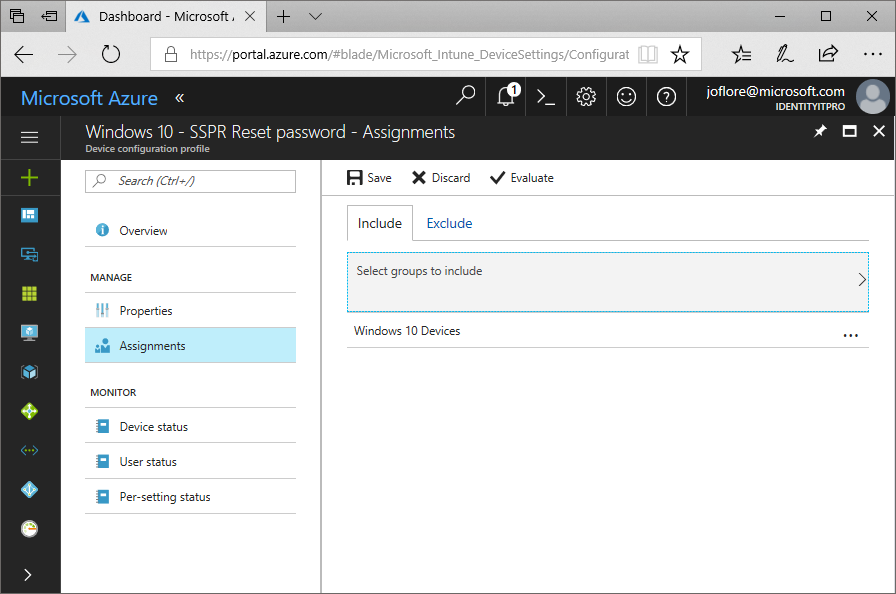Open browser tab list dropdown arrow

point(315,17)
